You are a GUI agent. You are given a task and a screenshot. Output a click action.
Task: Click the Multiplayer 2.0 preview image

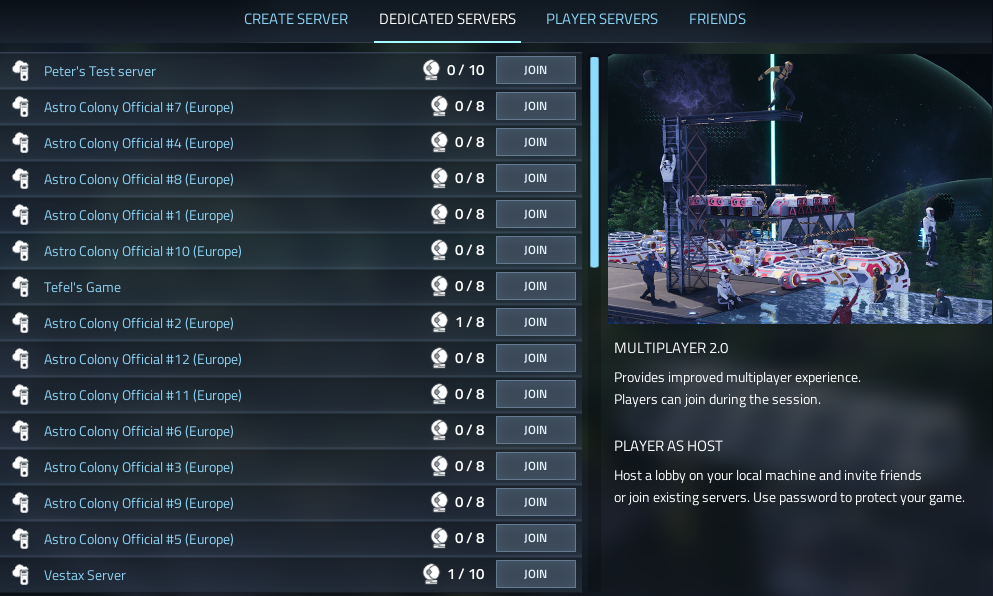pyautogui.click(x=800, y=189)
